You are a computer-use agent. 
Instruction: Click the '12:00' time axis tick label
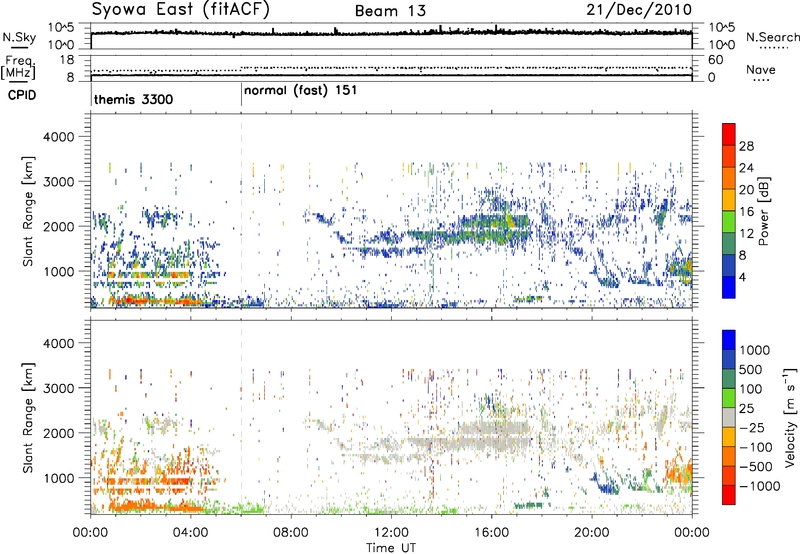tap(391, 533)
